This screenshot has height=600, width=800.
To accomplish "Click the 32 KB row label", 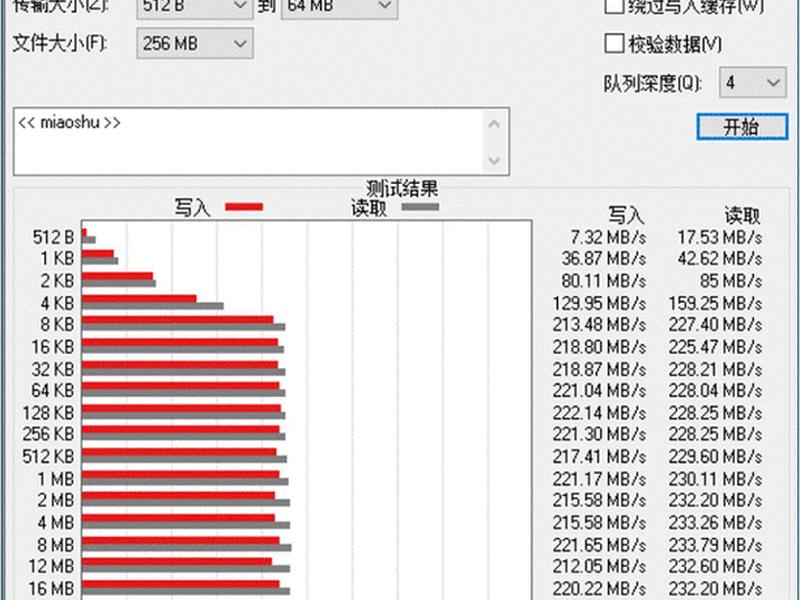I will coord(53,369).
